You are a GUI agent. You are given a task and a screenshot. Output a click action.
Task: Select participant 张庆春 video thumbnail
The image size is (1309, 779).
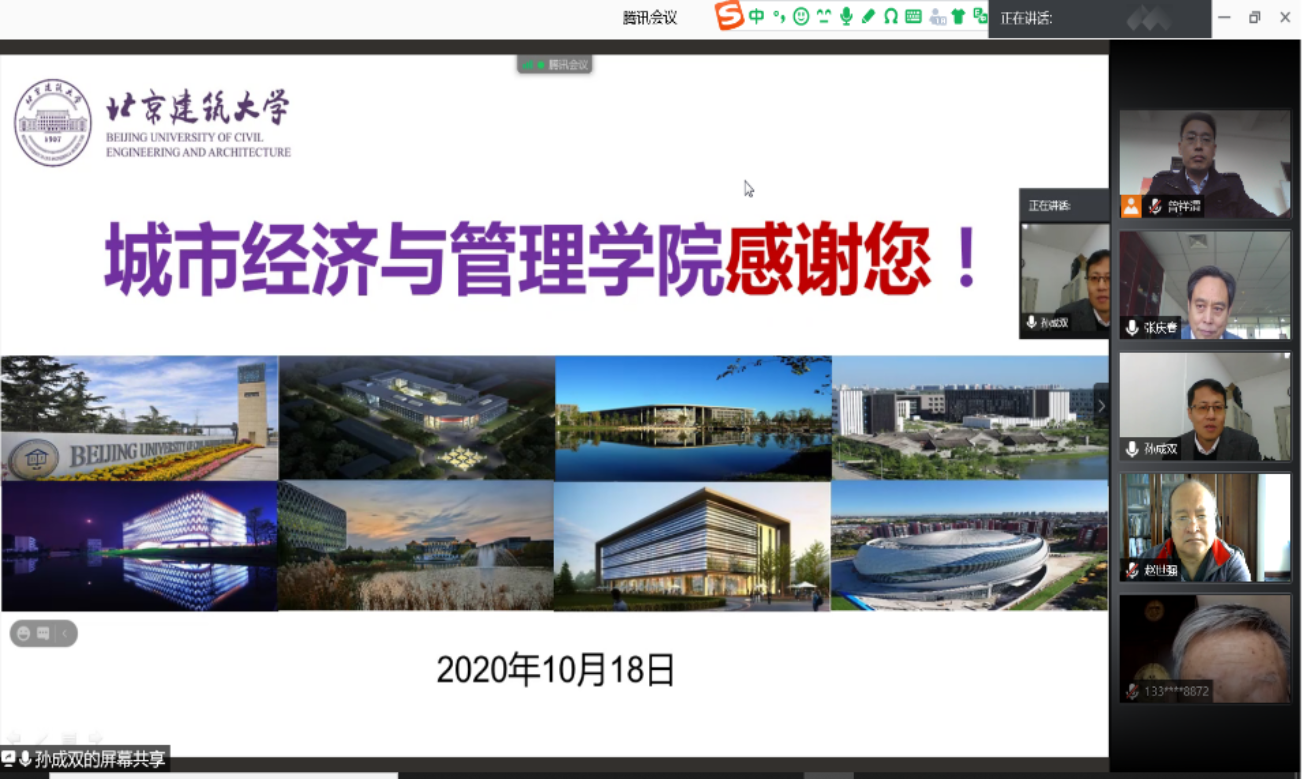click(x=1204, y=285)
